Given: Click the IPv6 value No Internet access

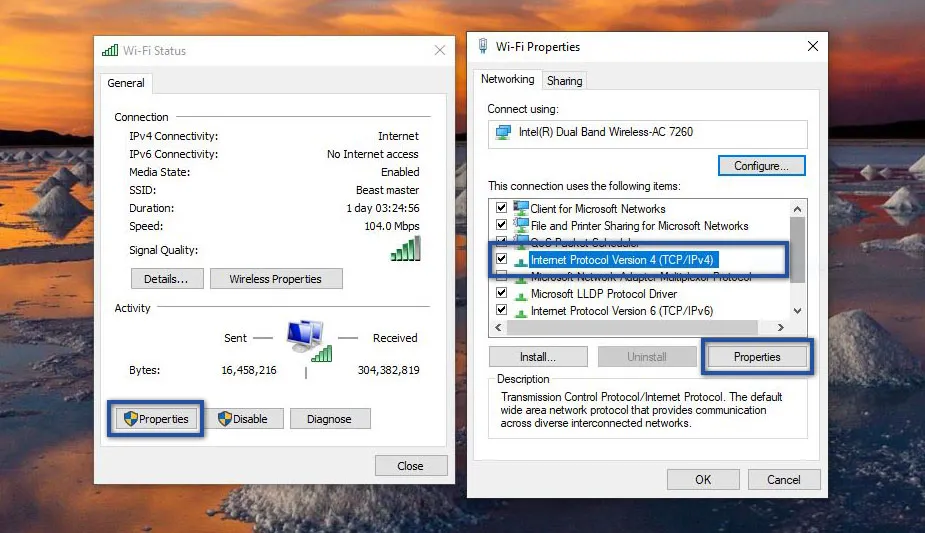Looking at the screenshot, I should pyautogui.click(x=373, y=154).
